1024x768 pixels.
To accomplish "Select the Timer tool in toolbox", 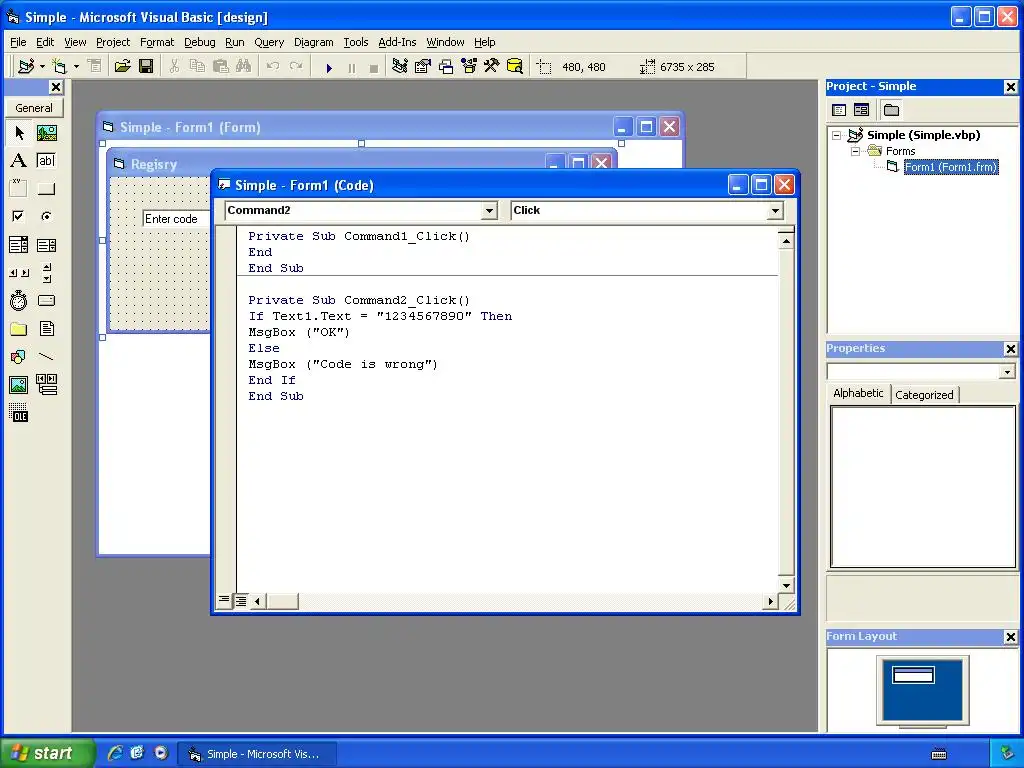I will coord(19,300).
